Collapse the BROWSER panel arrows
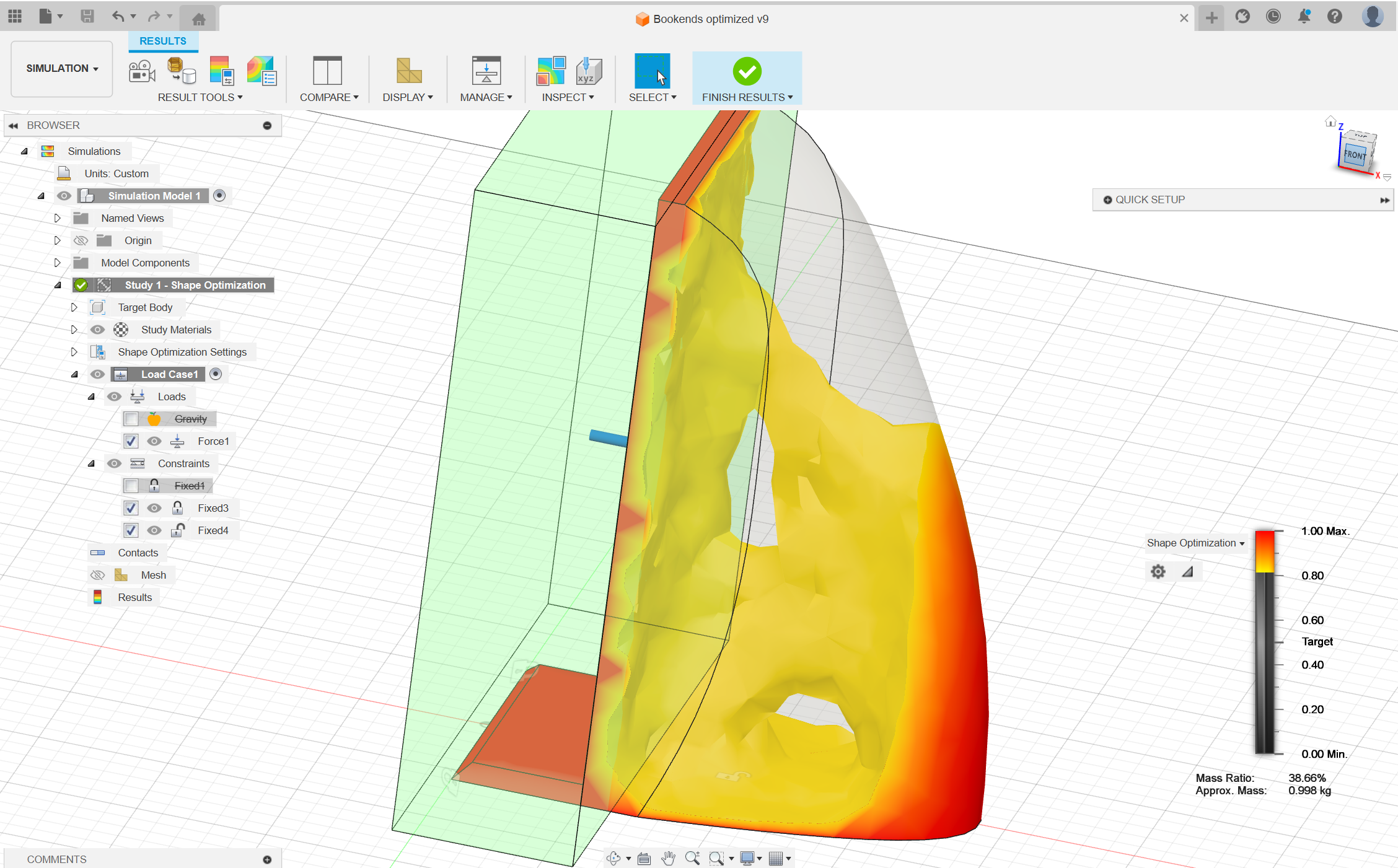Viewport: 1398px width, 868px height. coord(13,125)
